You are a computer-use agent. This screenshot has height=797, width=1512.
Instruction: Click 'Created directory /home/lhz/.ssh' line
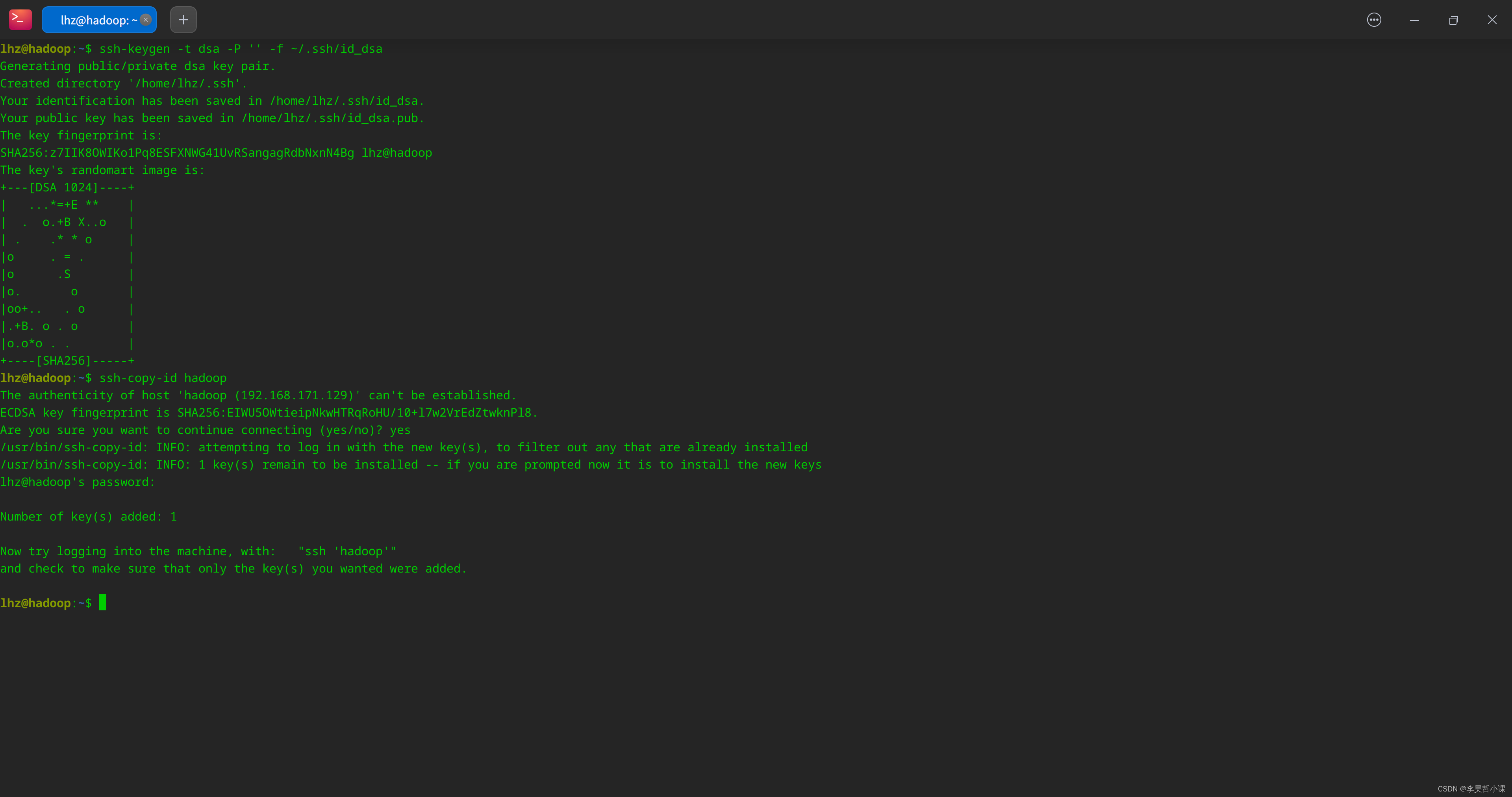(124, 83)
